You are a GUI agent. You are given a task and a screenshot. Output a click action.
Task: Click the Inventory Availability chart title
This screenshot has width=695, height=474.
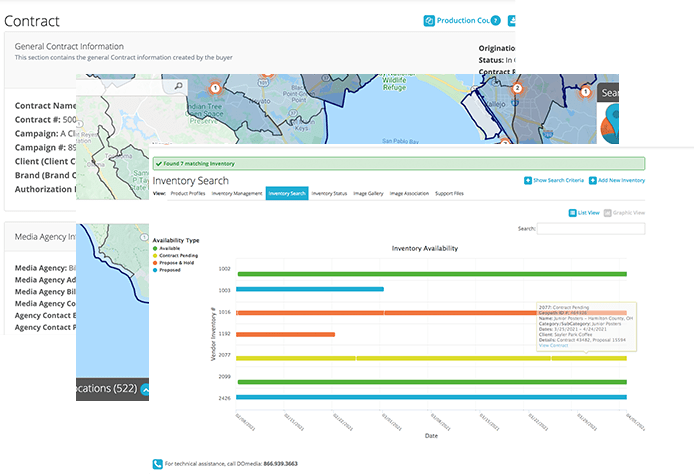click(x=425, y=248)
